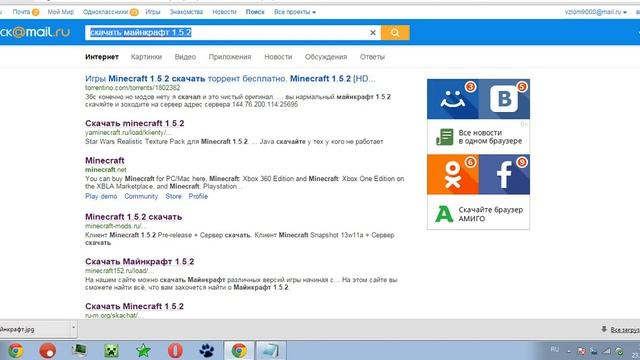Switch to the Ответы tab
This screenshot has height=360, width=640.
point(372,57)
